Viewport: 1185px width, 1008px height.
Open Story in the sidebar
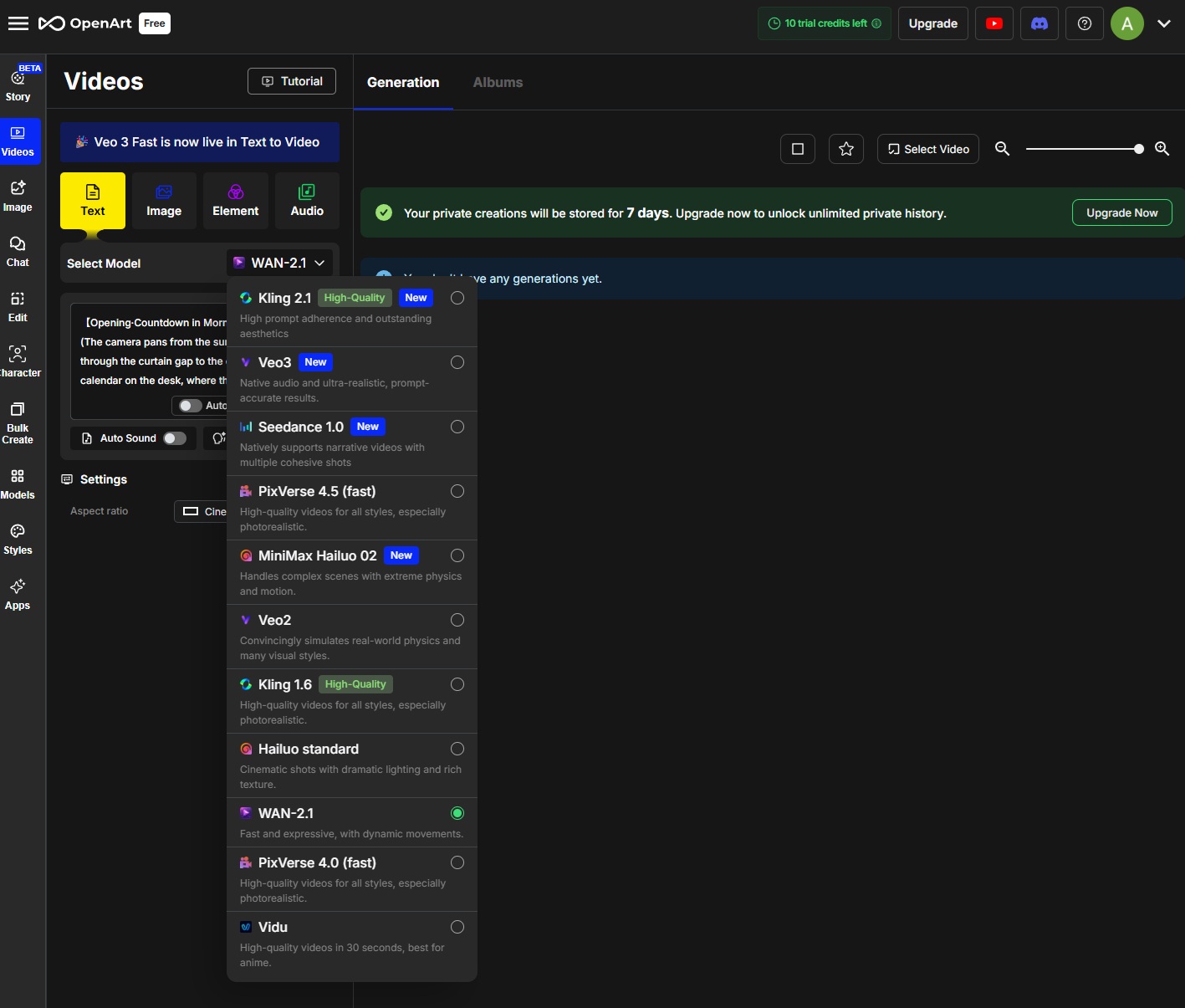(x=18, y=85)
